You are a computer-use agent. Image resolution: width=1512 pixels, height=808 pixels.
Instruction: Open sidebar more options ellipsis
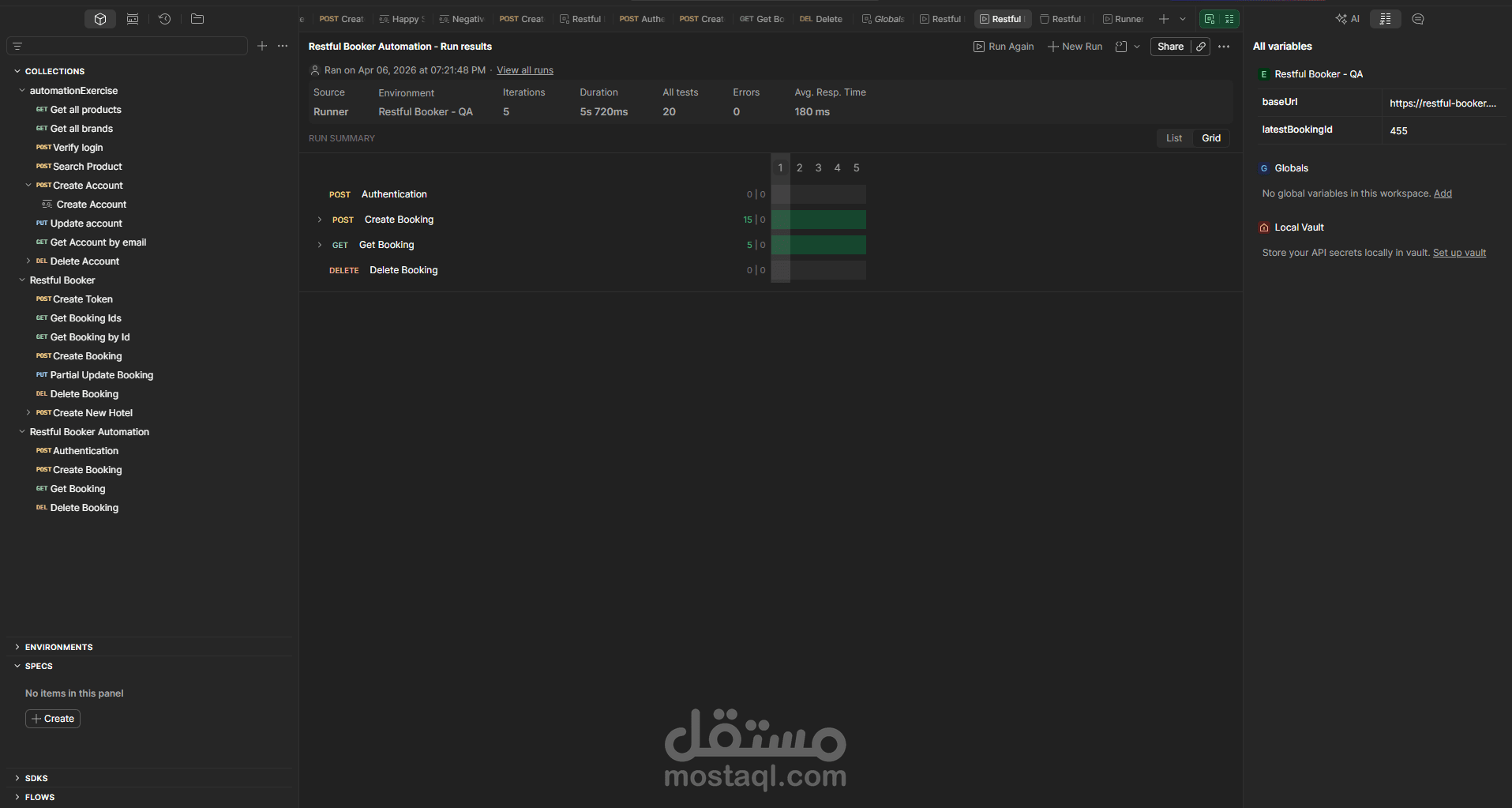[x=283, y=47]
